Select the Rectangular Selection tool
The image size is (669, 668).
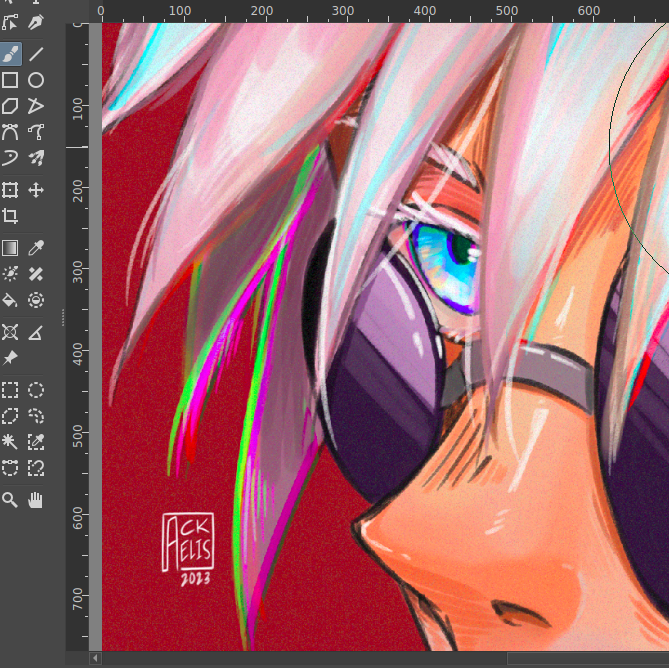(10, 390)
